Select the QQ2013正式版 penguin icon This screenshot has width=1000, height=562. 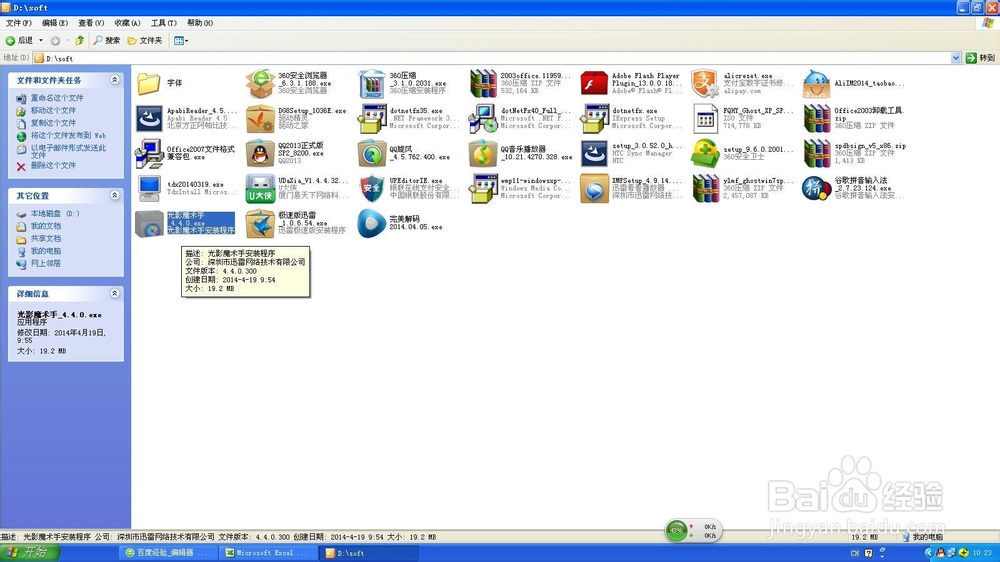260,154
